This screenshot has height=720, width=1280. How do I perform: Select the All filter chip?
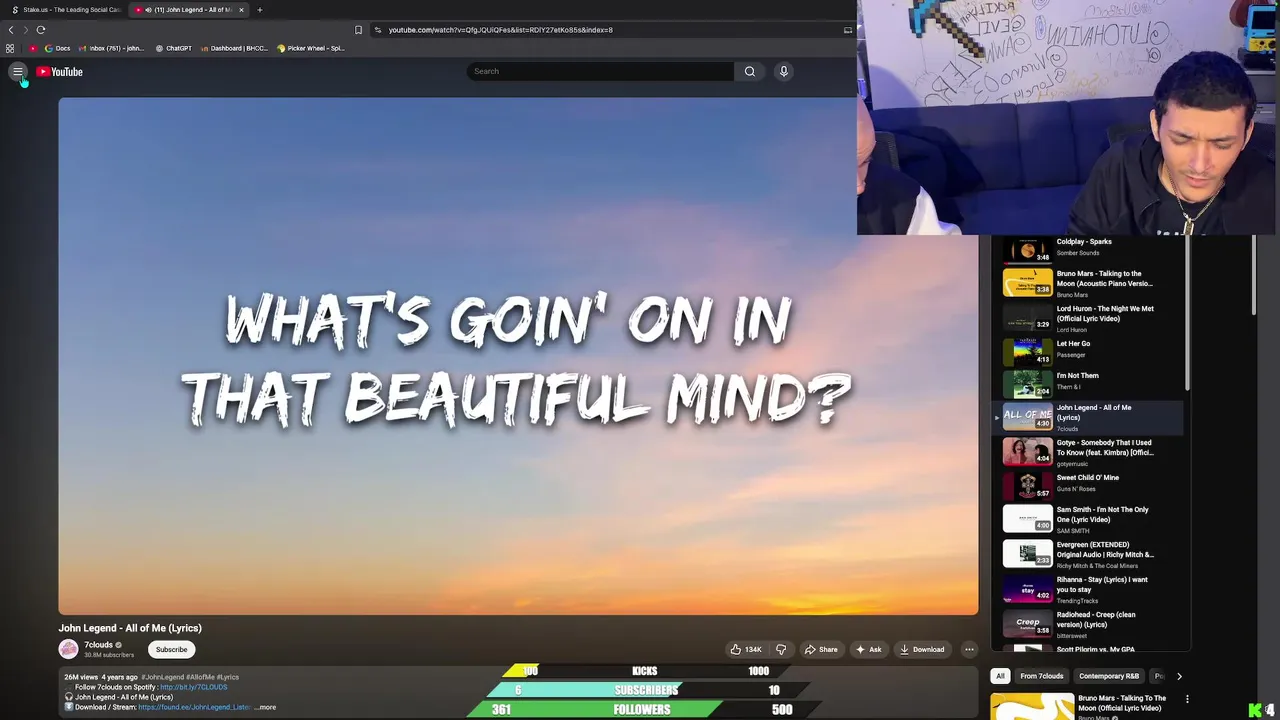(x=1000, y=676)
